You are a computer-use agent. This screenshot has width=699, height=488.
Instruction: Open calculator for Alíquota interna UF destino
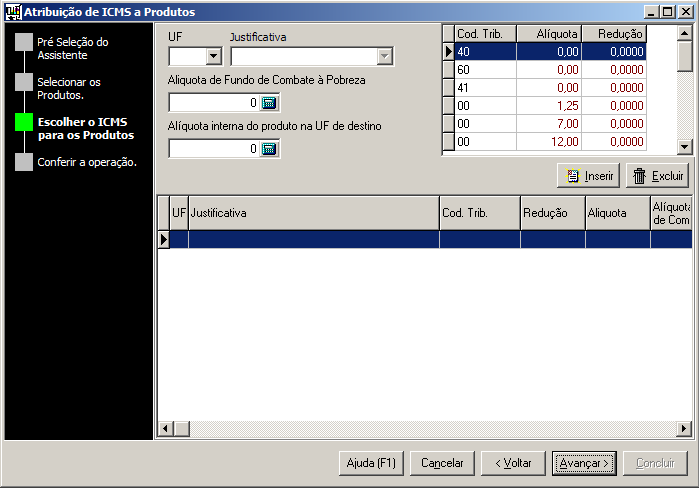pyautogui.click(x=269, y=149)
